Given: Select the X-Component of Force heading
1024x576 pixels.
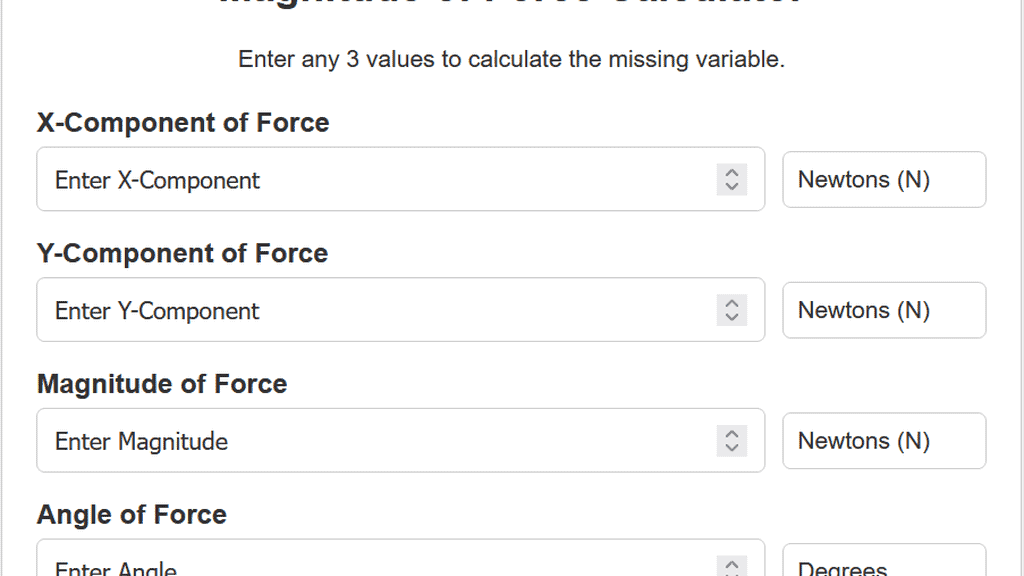Looking at the screenshot, I should (x=182, y=122).
